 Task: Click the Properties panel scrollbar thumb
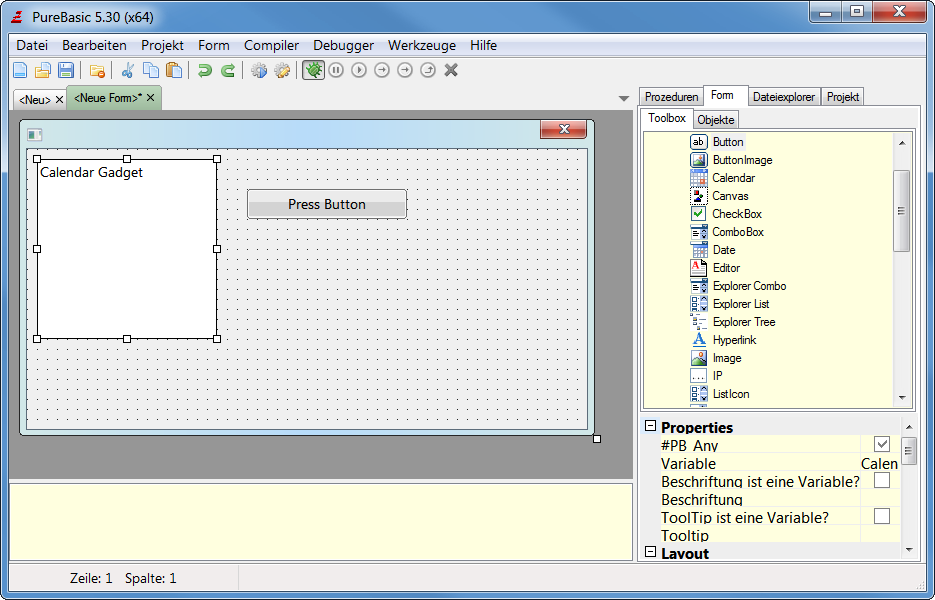(909, 451)
